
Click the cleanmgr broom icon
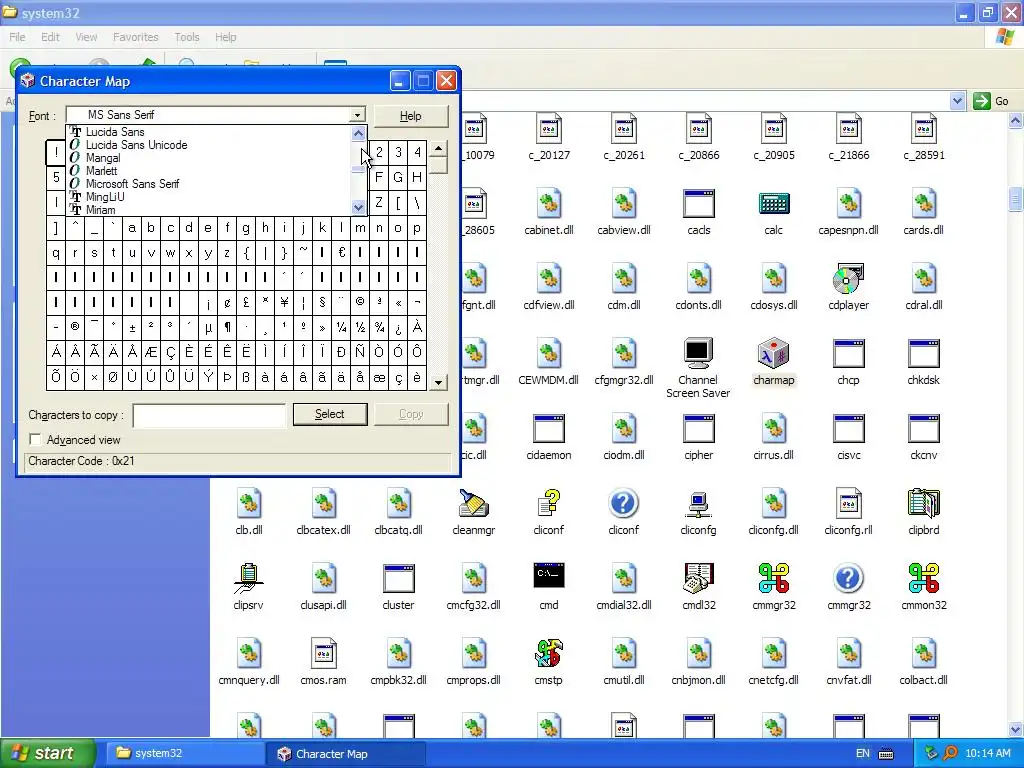click(x=473, y=504)
